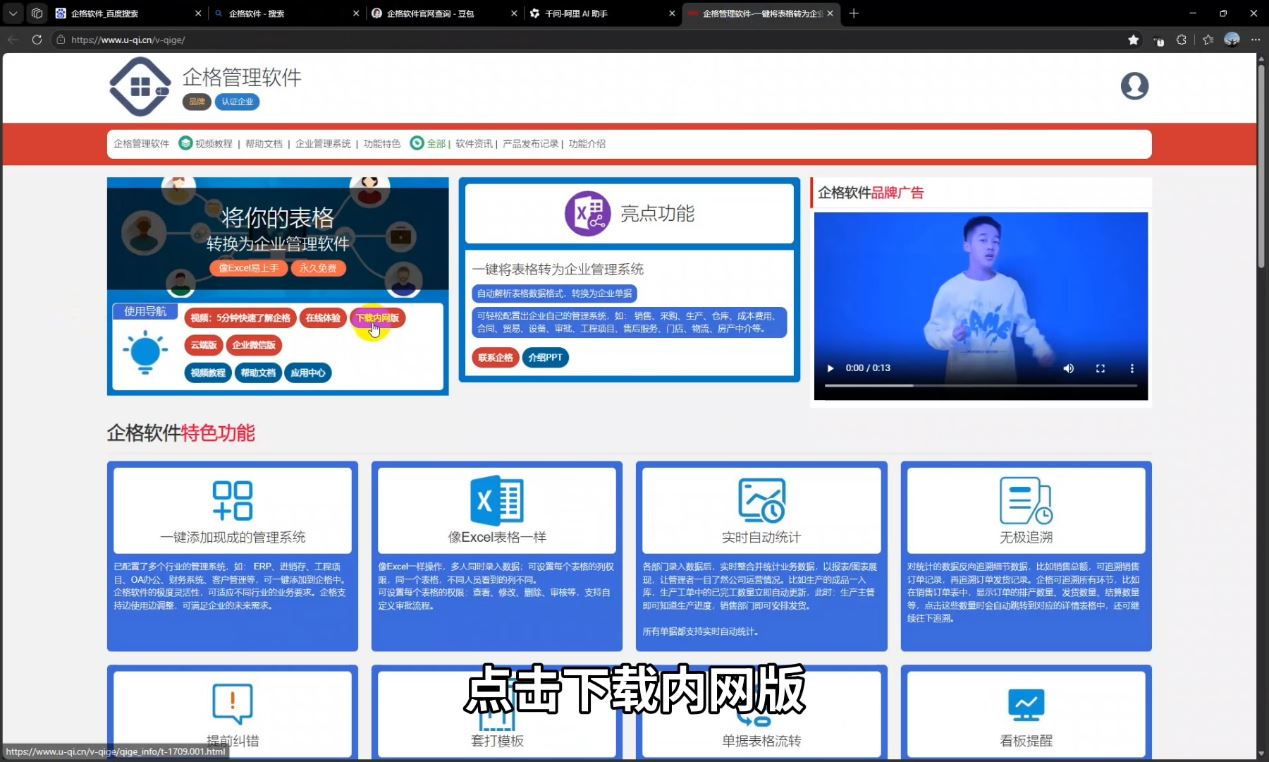Open a new browser tab with plus
The image size is (1269, 762).
(x=853, y=13)
